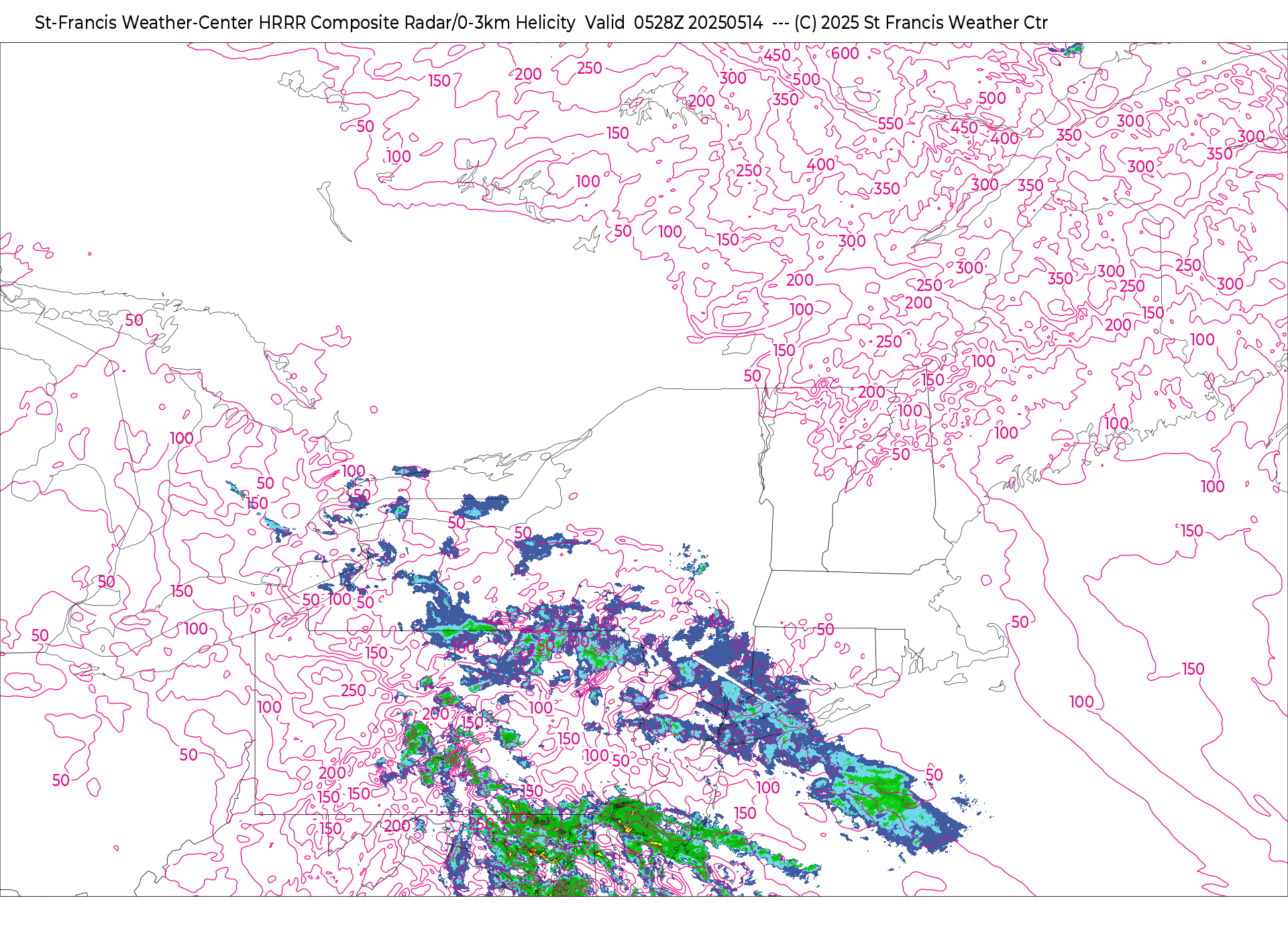This screenshot has height=939, width=1288.
Task: Click '(C) 2025 St Francis Weather Ctr' copyright
Action: point(920,23)
